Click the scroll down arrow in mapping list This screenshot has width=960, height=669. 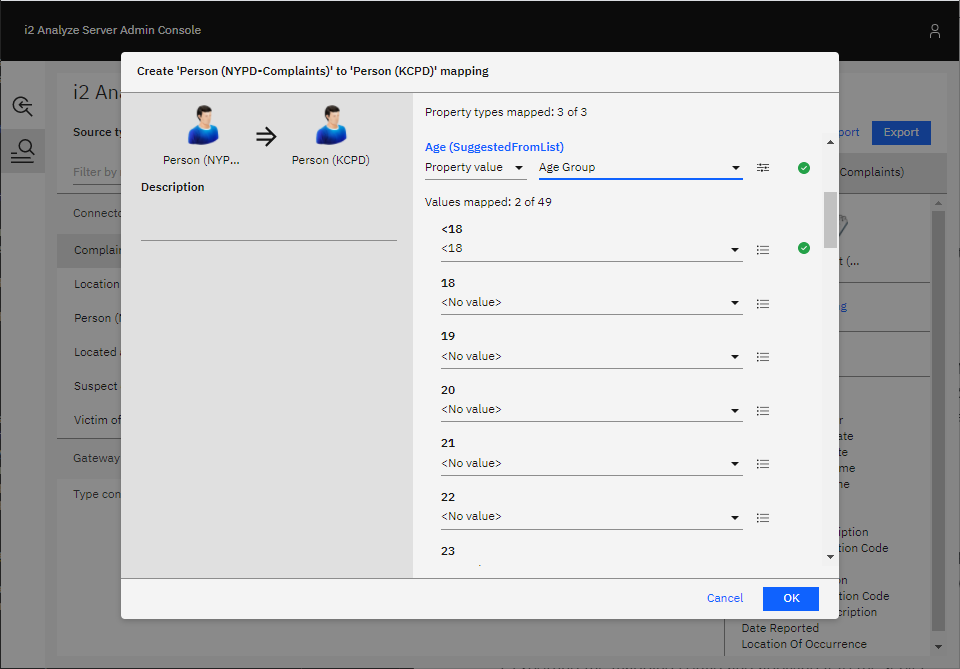point(829,556)
